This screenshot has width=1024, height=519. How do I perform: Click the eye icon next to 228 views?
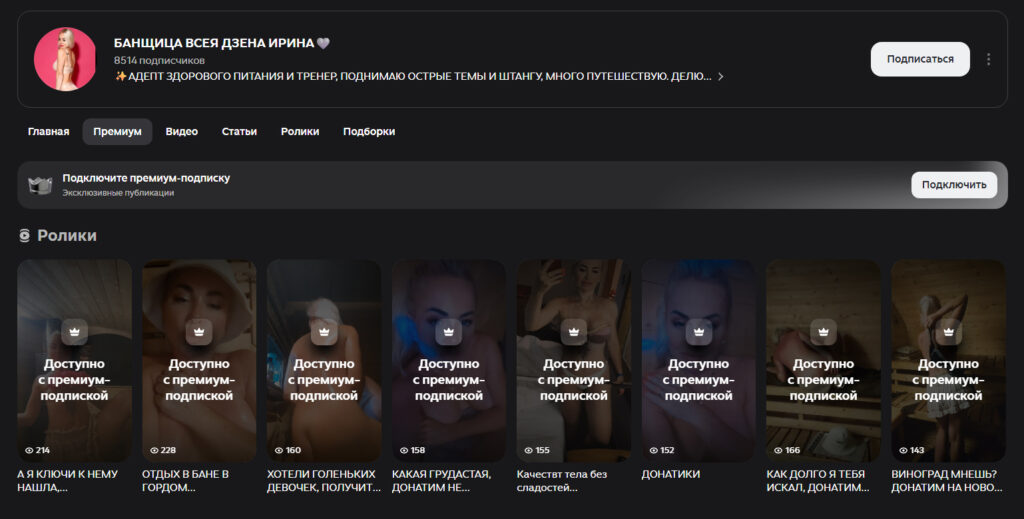click(155, 450)
